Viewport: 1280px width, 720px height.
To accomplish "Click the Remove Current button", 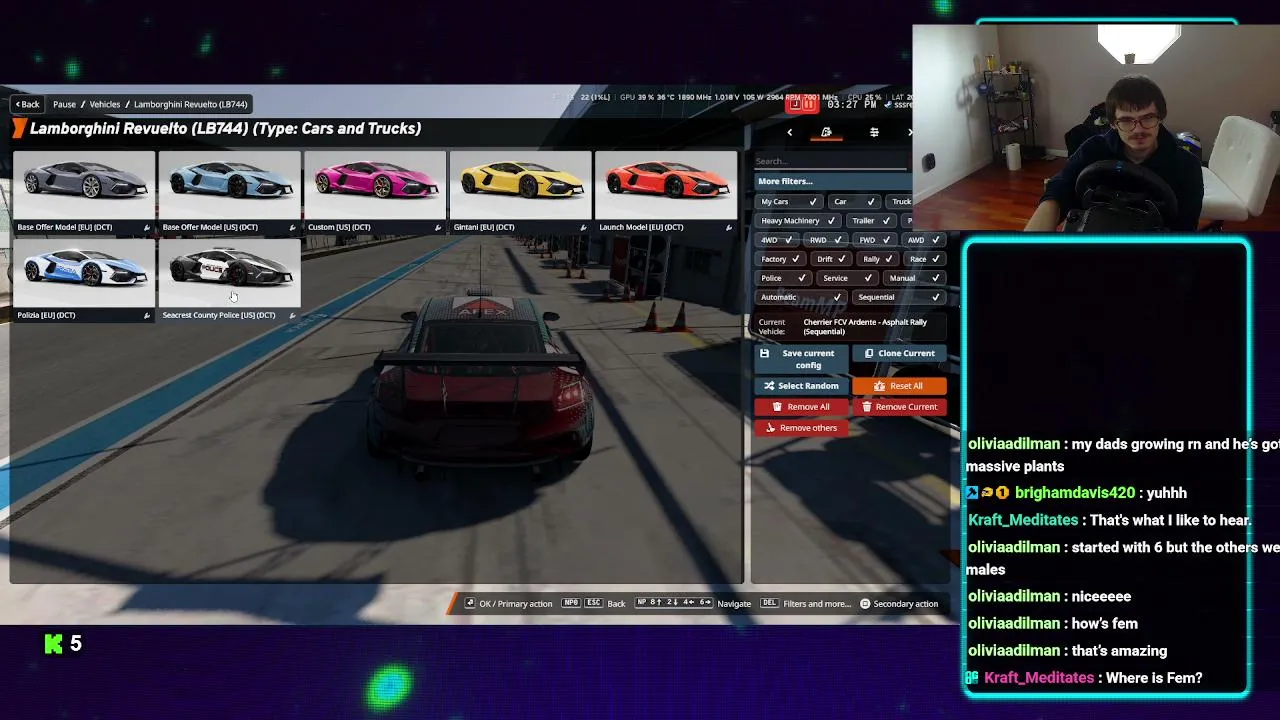I will click(899, 407).
